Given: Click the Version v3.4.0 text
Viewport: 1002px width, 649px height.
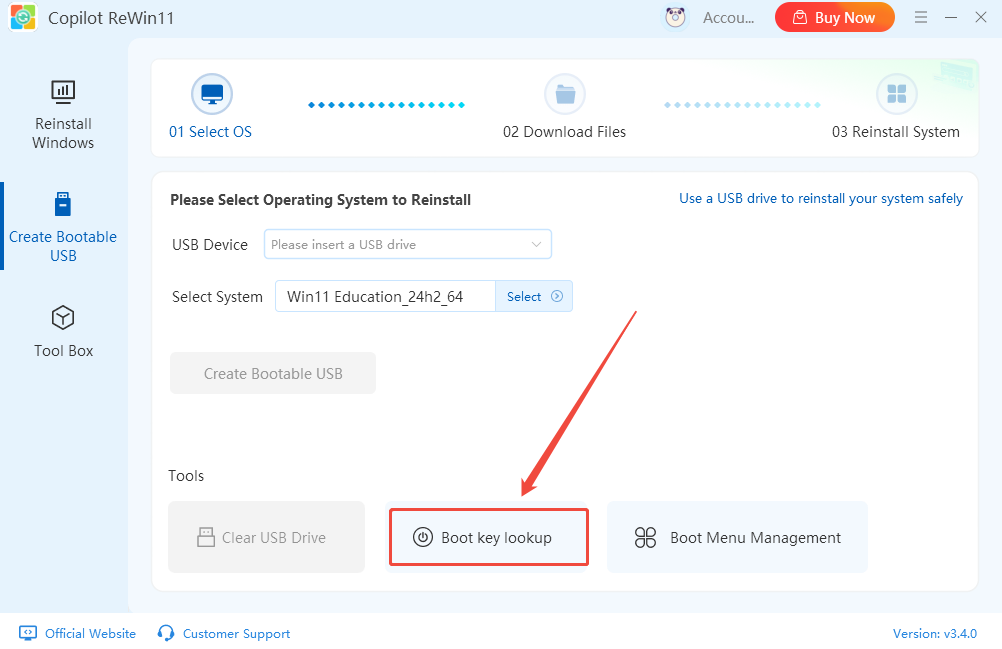Looking at the screenshot, I should pos(934,633).
